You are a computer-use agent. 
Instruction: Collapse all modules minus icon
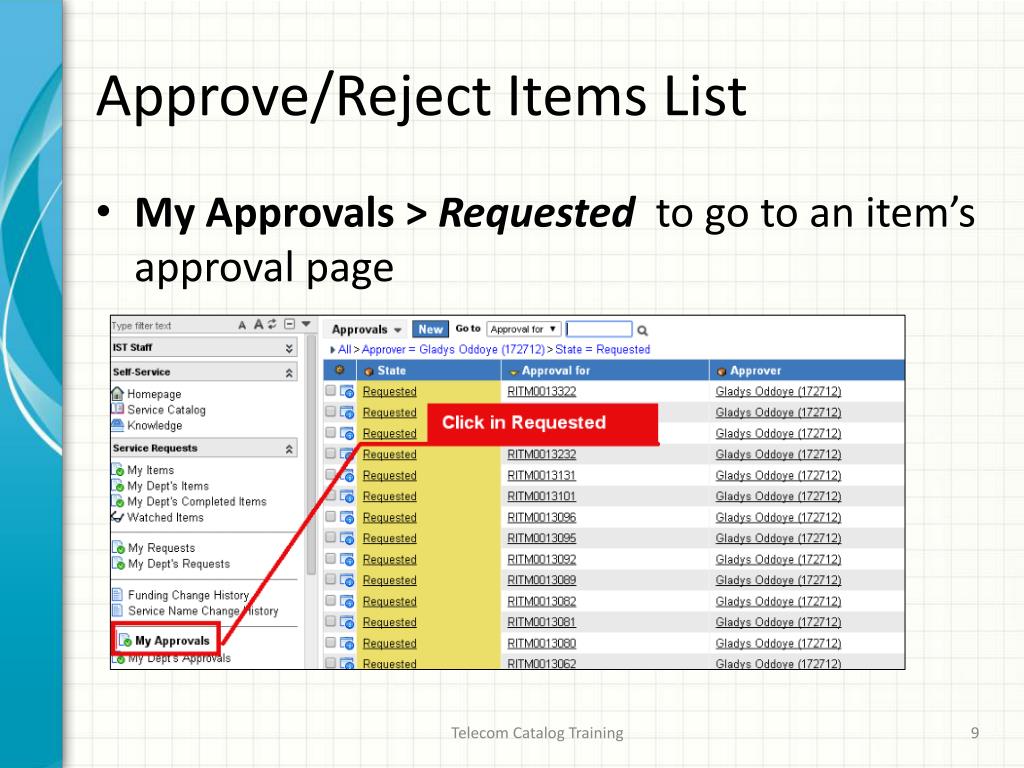290,324
